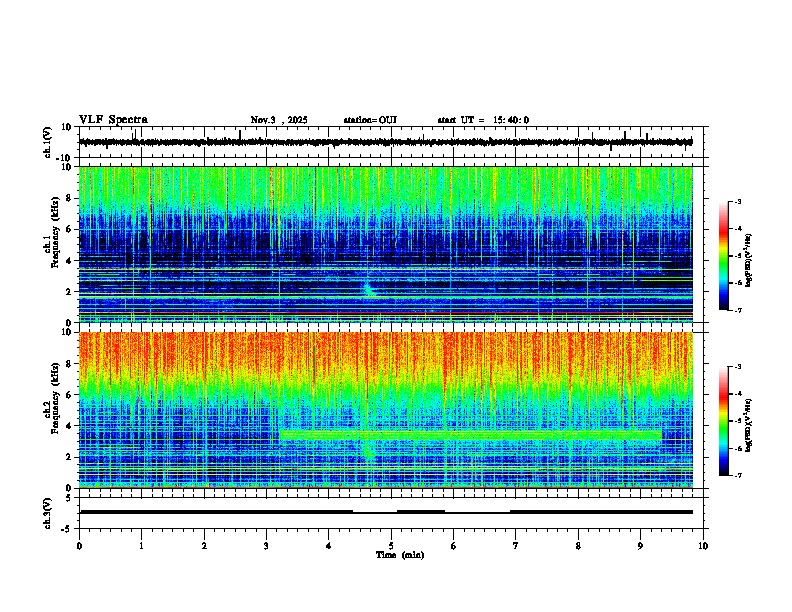Click the "station=OUJ" header label
Viewport: 792px width, 612px height.
(370, 120)
